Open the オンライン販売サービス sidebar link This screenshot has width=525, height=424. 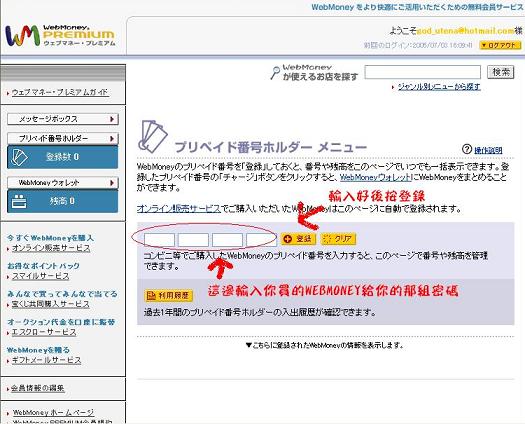click(x=51, y=248)
